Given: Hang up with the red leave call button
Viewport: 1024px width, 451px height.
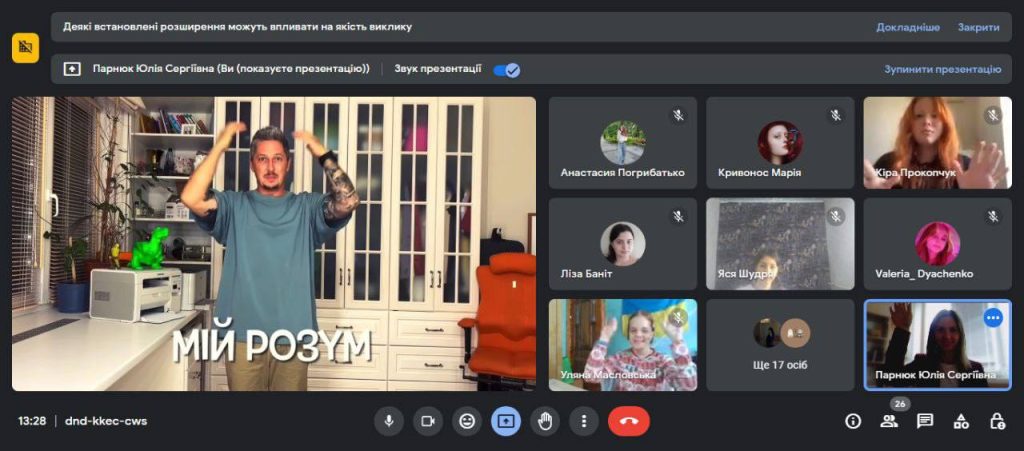Looking at the screenshot, I should [x=628, y=421].
